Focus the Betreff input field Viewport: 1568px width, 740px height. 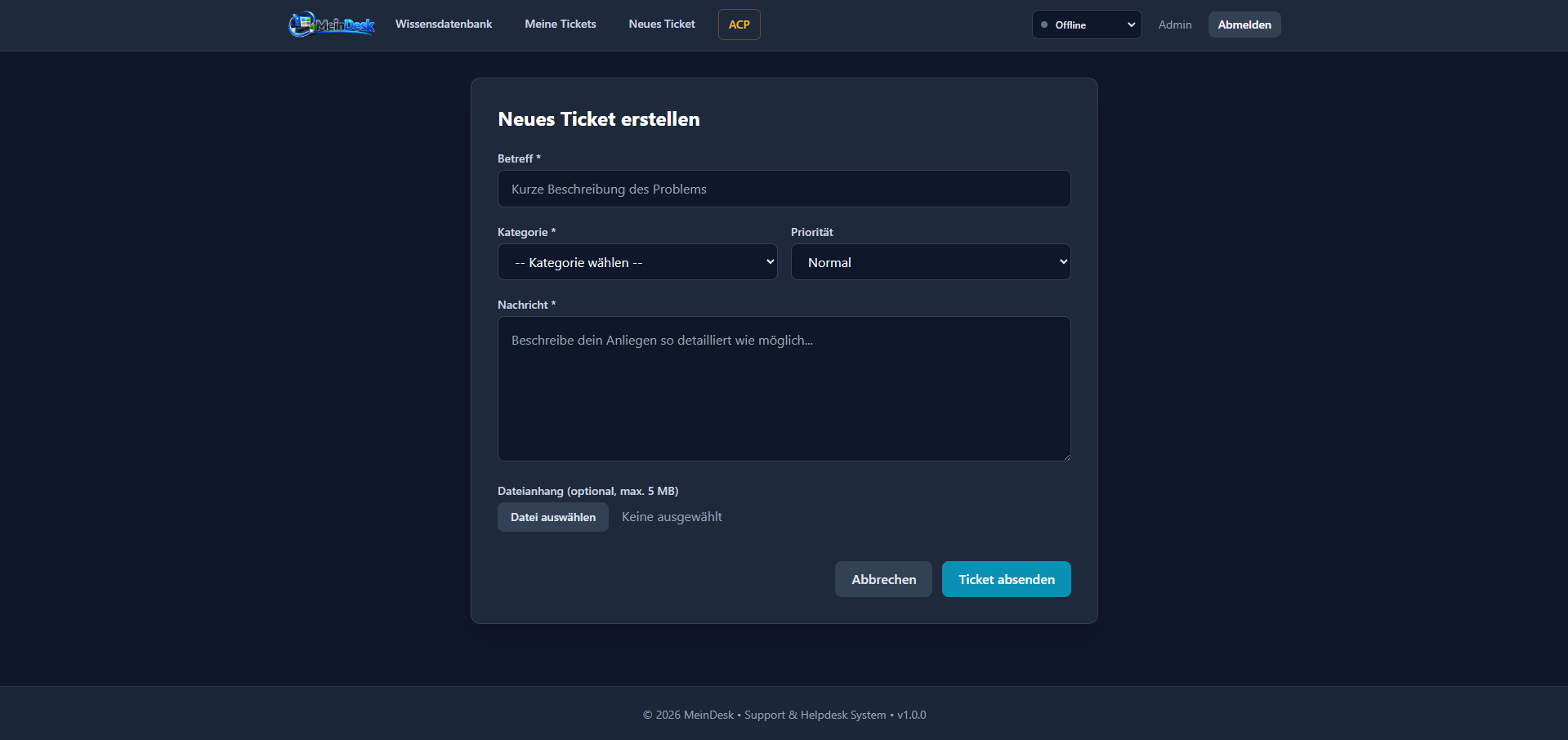[x=784, y=189]
